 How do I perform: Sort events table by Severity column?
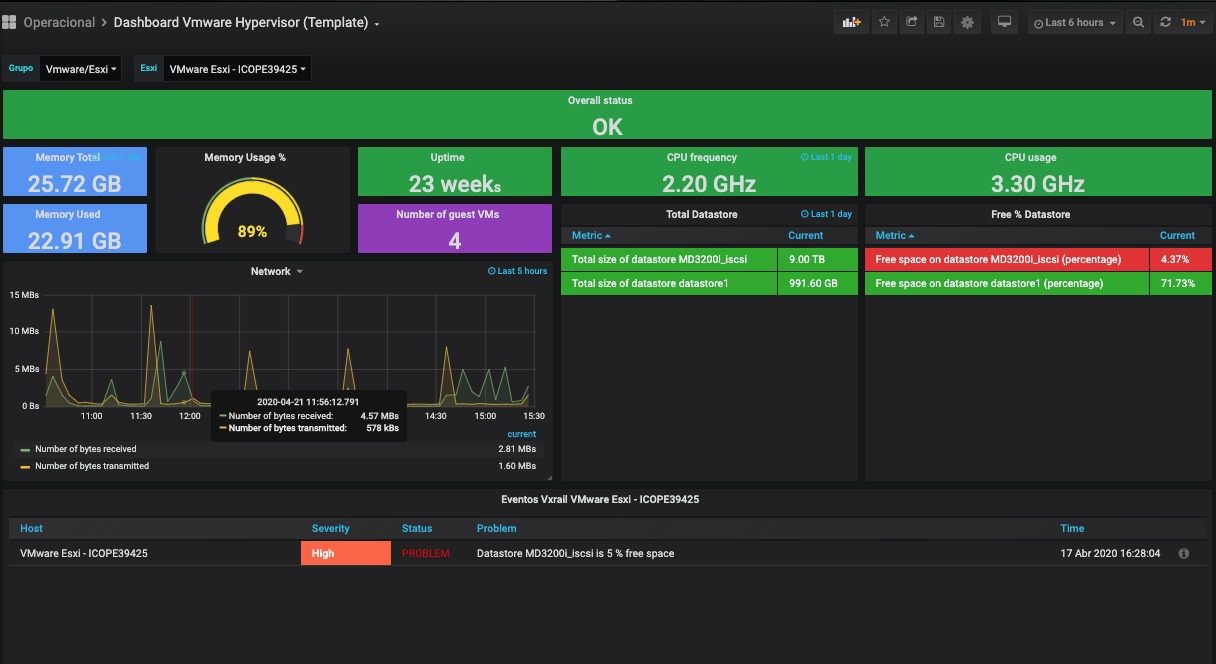pos(331,528)
